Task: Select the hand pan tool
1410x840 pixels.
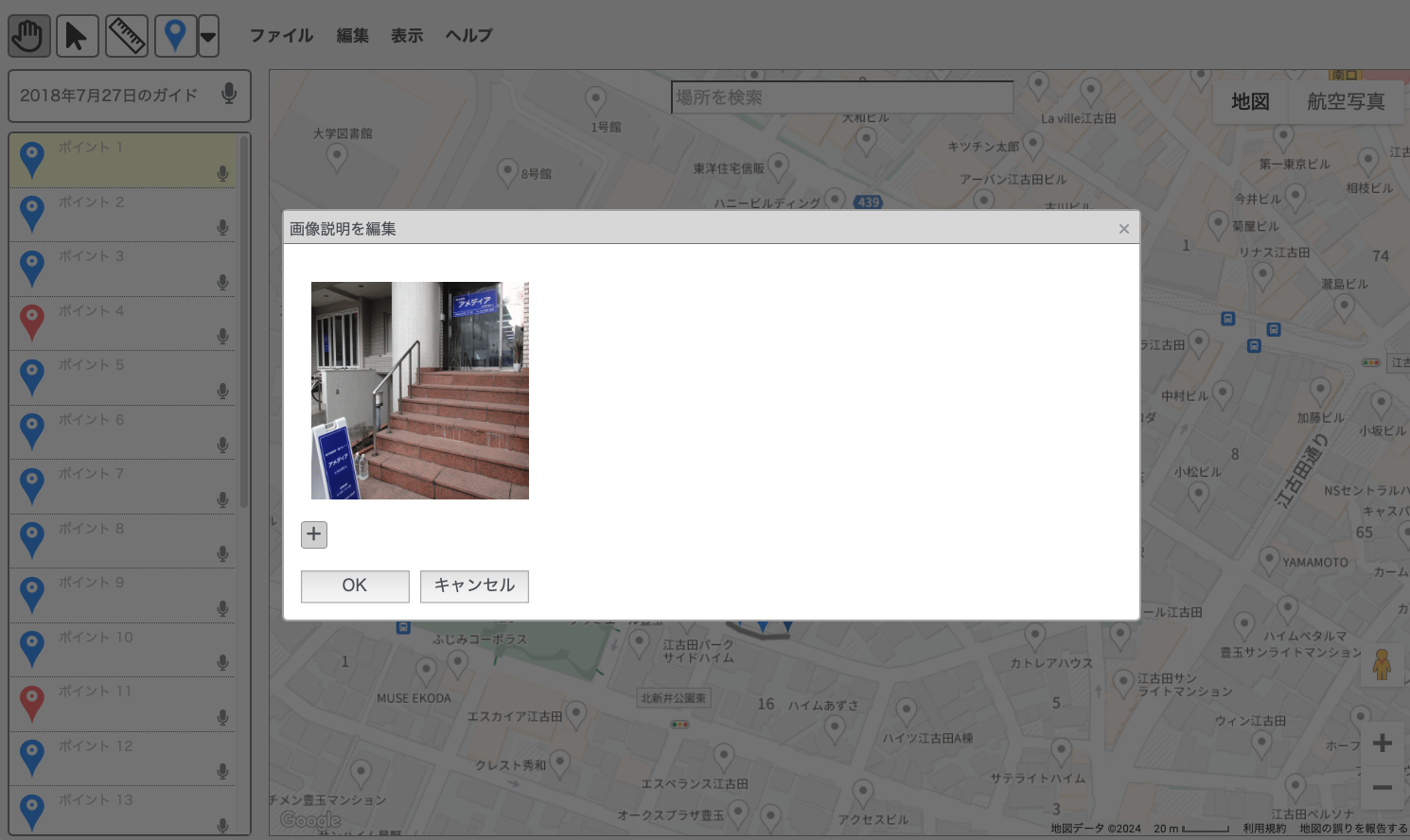Action: pyautogui.click(x=29, y=37)
